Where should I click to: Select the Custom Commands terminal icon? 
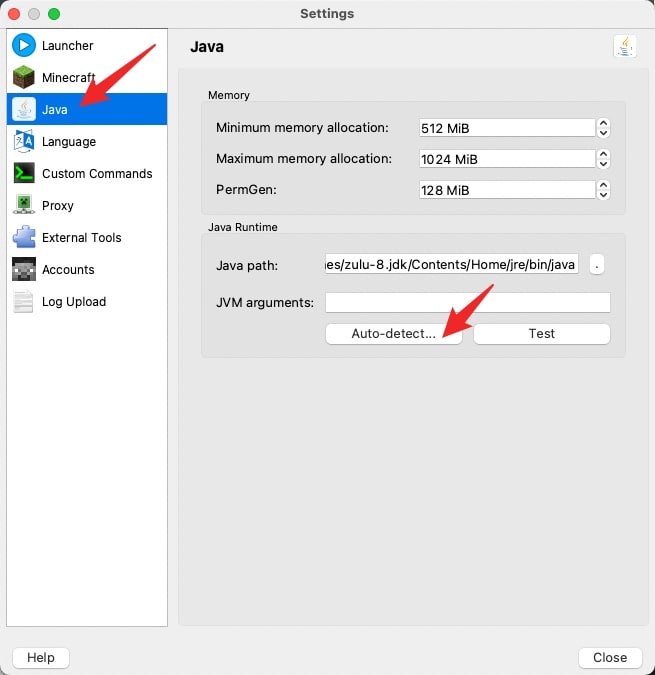pyautogui.click(x=24, y=173)
